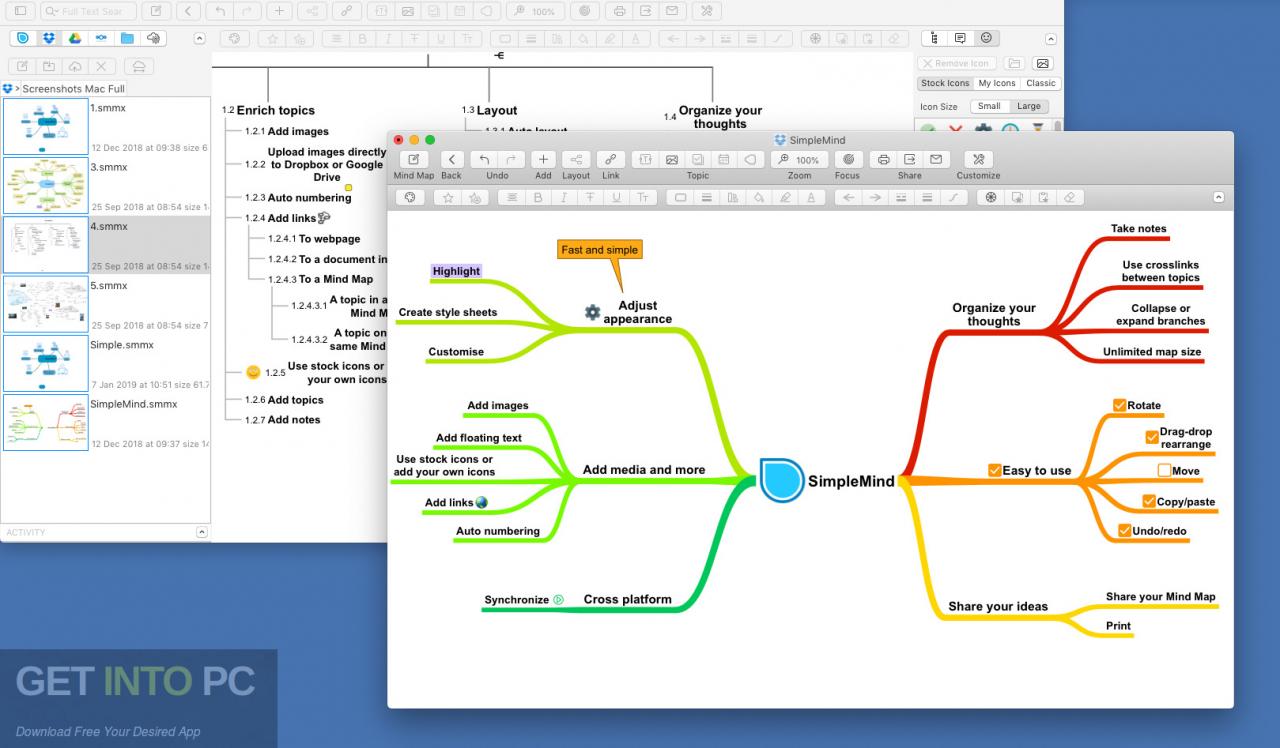
Task: Click the style palette icon in front window's format bar
Action: pyautogui.click(x=409, y=197)
